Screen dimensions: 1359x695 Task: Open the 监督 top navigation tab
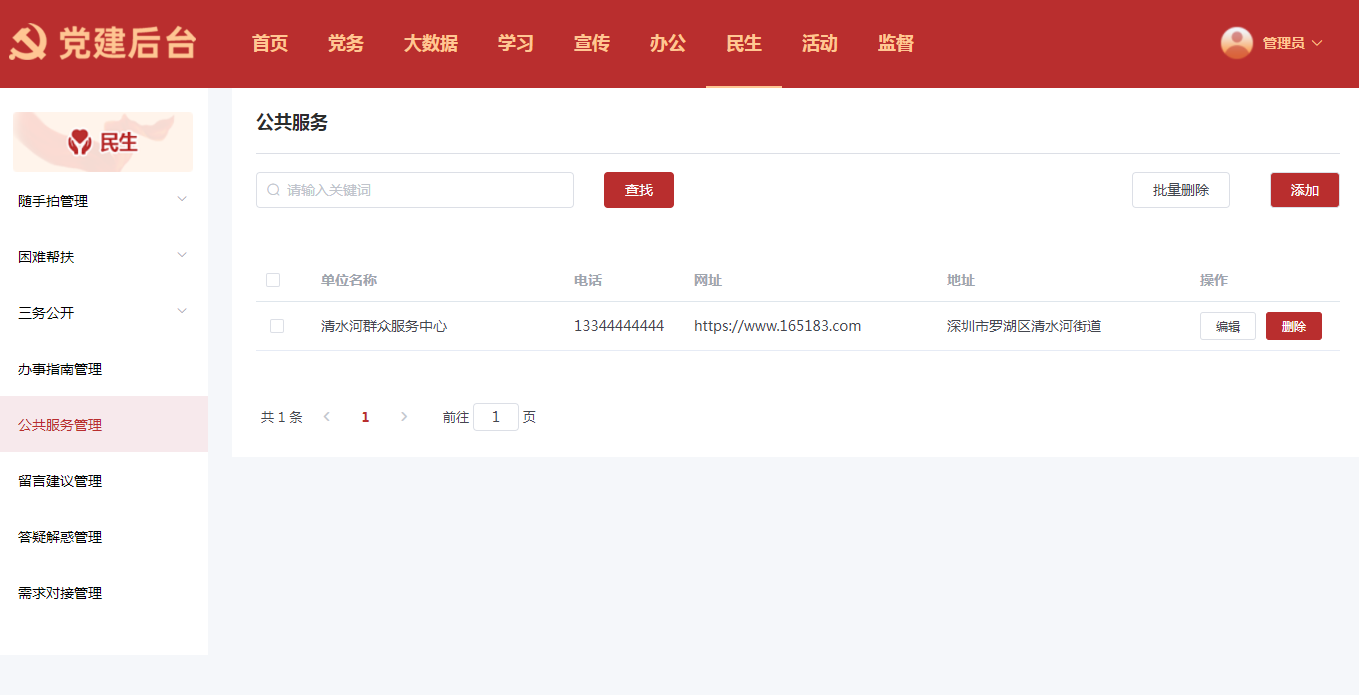tap(895, 44)
